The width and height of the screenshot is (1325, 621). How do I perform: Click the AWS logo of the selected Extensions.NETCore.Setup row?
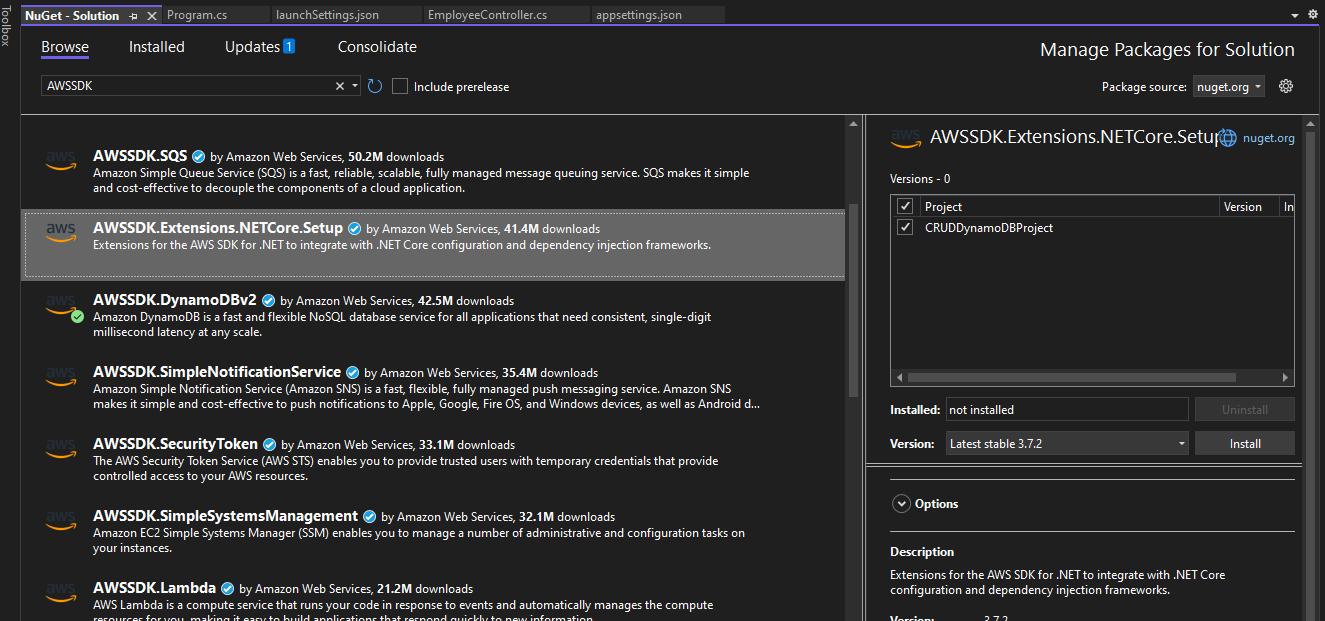tap(61, 232)
